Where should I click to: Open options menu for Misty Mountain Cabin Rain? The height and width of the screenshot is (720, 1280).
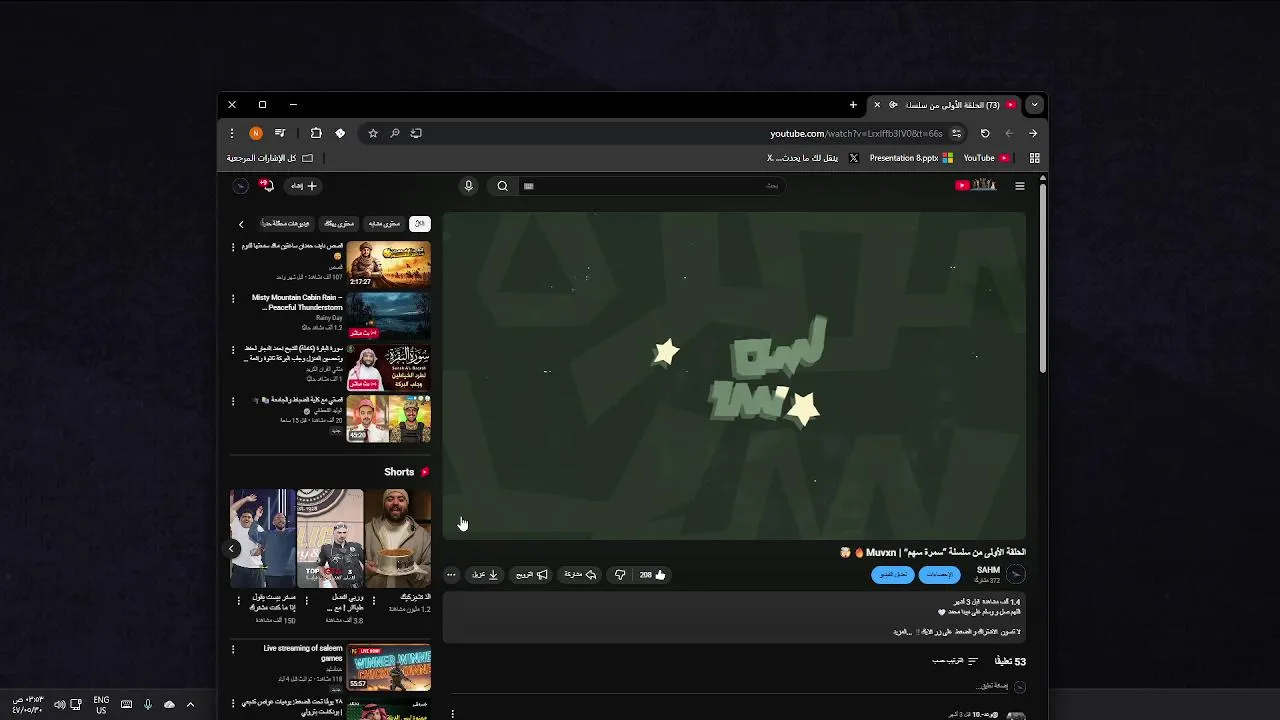tap(233, 298)
